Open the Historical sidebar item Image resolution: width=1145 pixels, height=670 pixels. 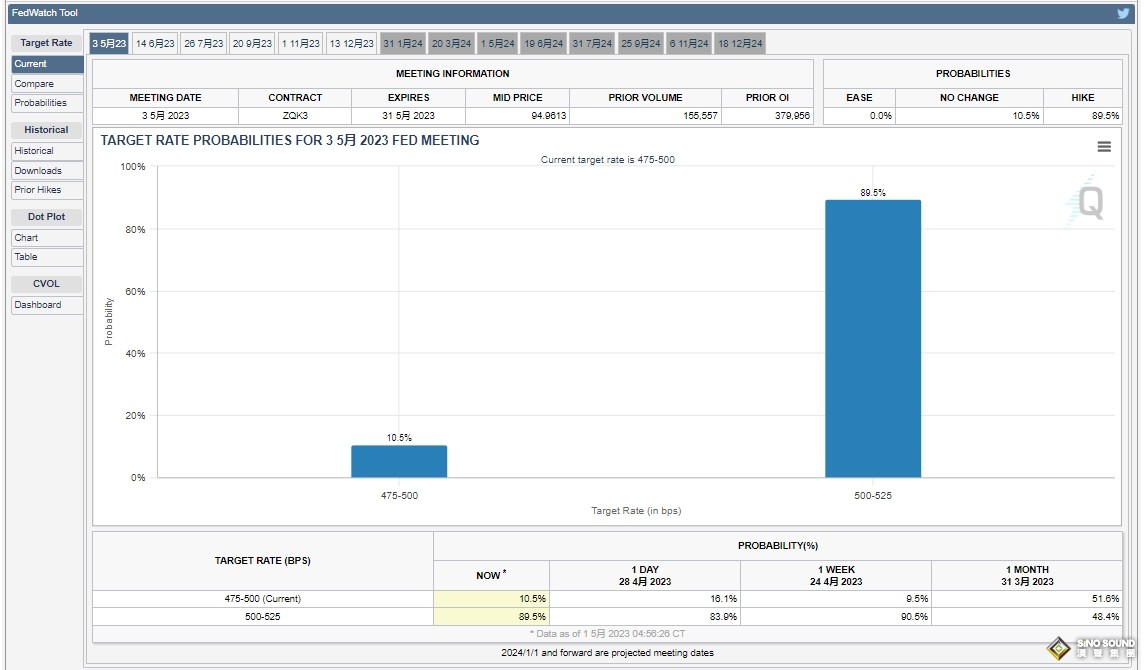(47, 151)
